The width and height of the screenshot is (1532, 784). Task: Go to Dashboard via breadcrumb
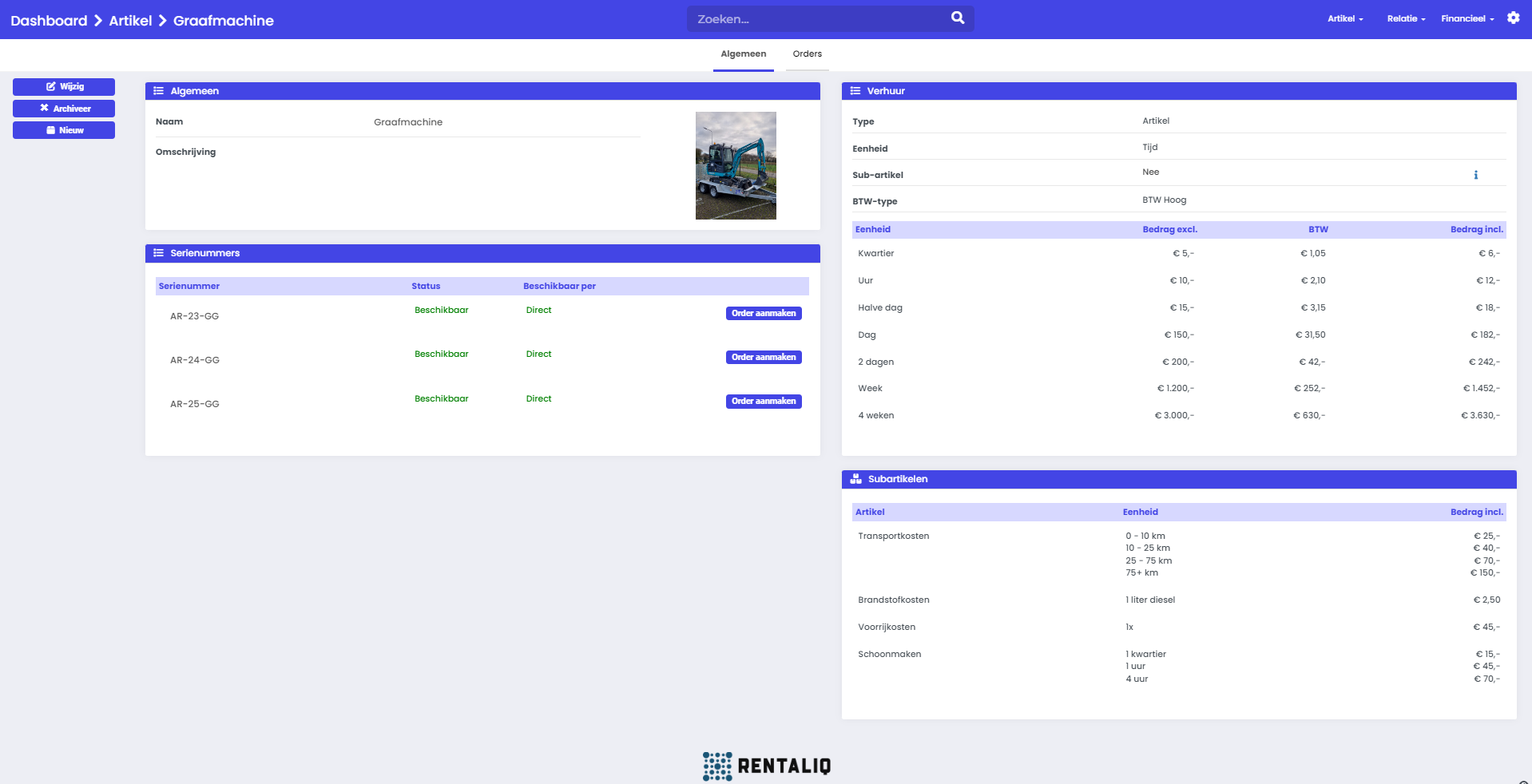pos(49,21)
